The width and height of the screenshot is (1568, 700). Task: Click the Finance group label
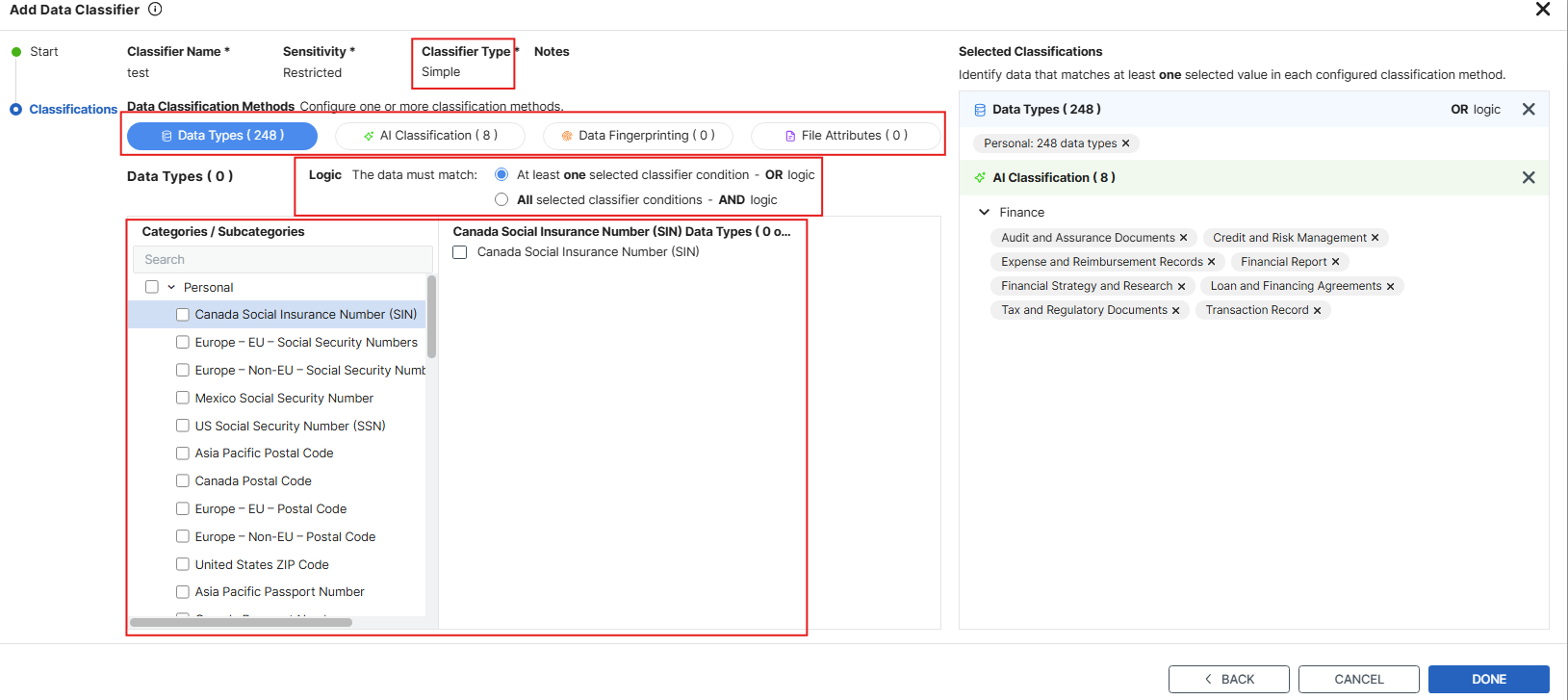(1022, 213)
